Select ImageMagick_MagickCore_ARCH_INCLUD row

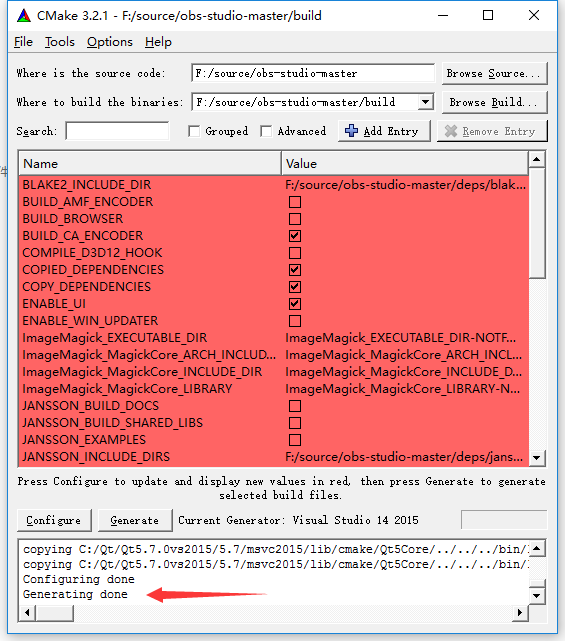click(274, 355)
